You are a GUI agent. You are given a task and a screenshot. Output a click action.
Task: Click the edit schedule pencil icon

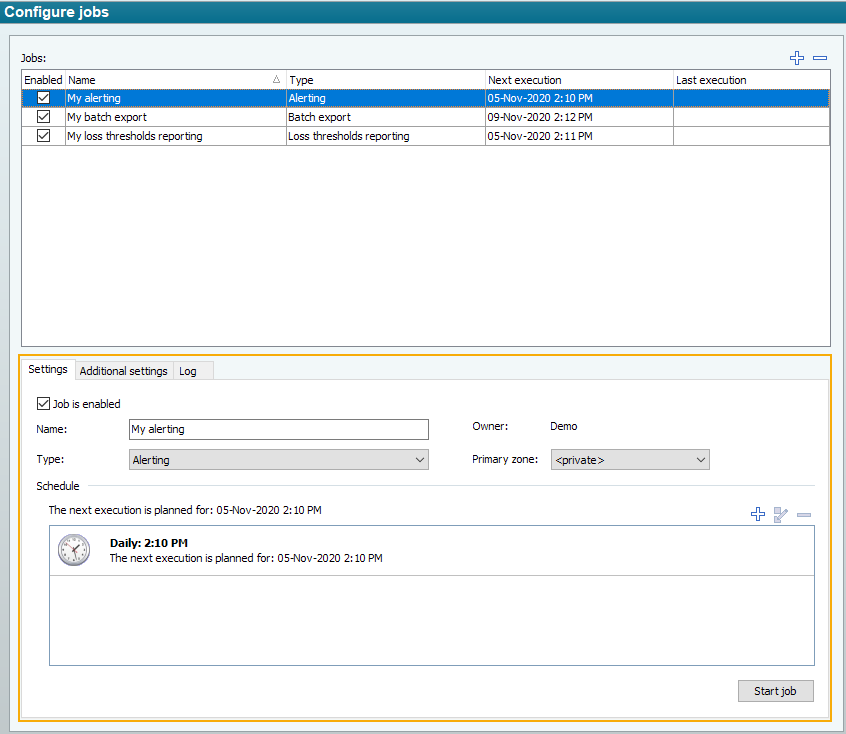click(x=781, y=514)
